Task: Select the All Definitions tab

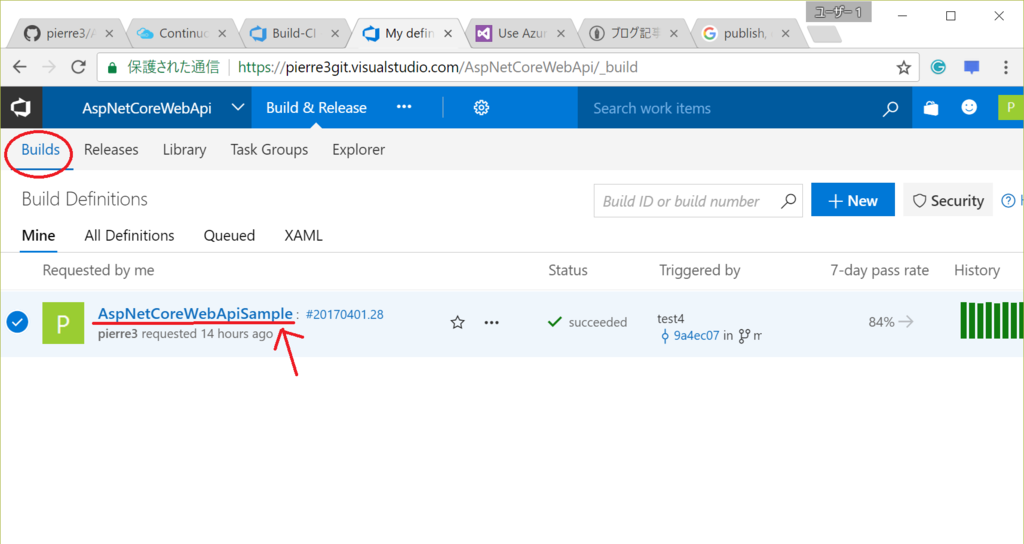Action: pyautogui.click(x=129, y=236)
